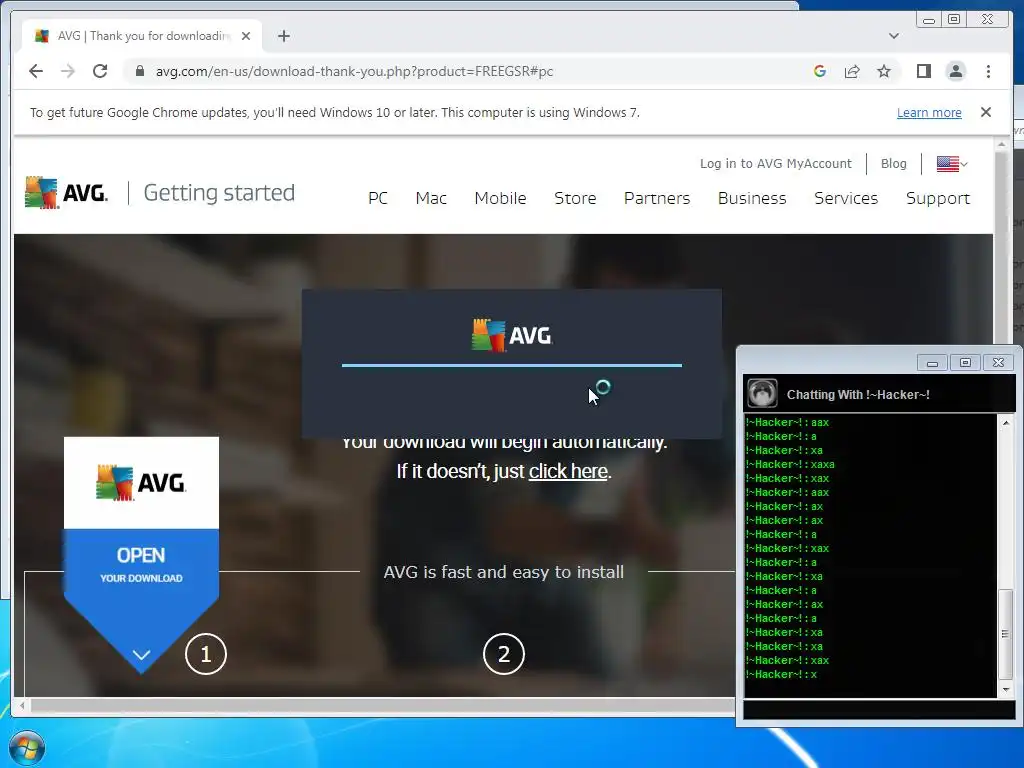
Task: Expand the tab search dropdown arrow
Action: [x=893, y=36]
